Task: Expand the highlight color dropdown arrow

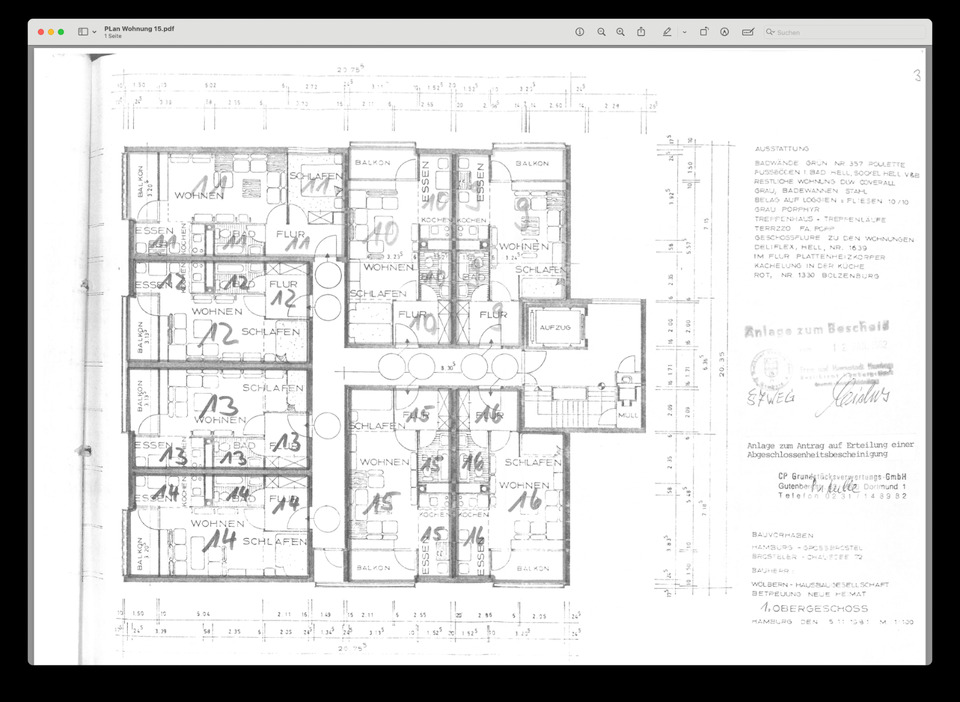Action: 684,32
